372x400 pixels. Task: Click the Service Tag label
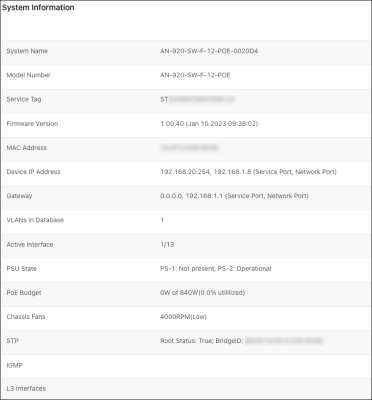[x=24, y=99]
